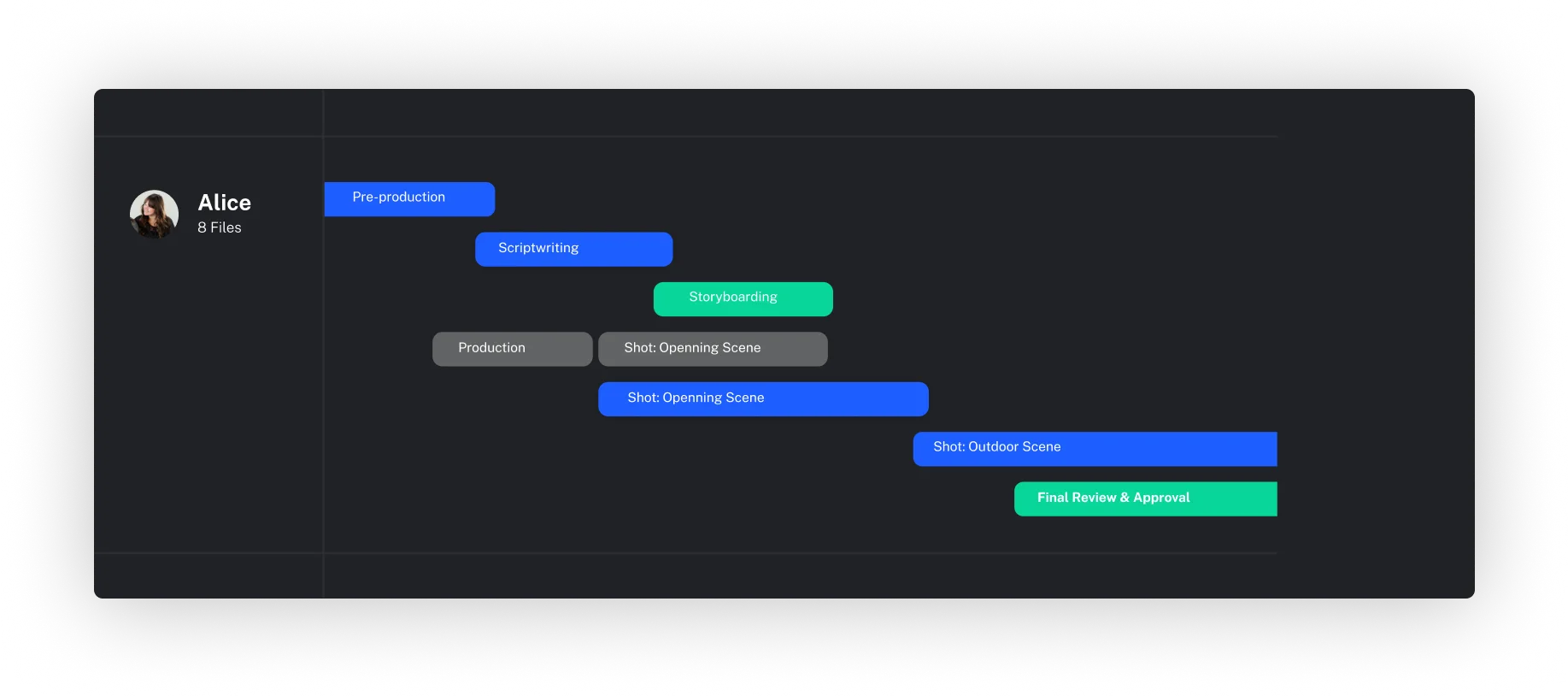Open the Shot: Outdoor Scene task
1568x696 pixels.
tap(1094, 449)
